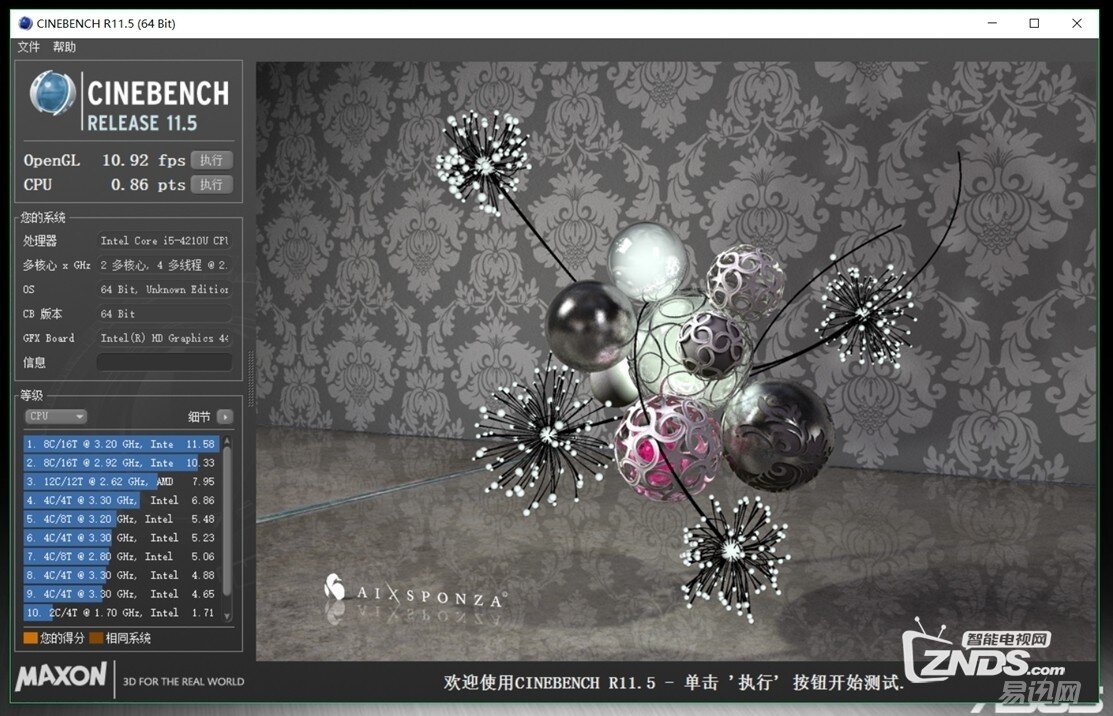
Task: Click into the 信息 input field
Action: point(164,363)
